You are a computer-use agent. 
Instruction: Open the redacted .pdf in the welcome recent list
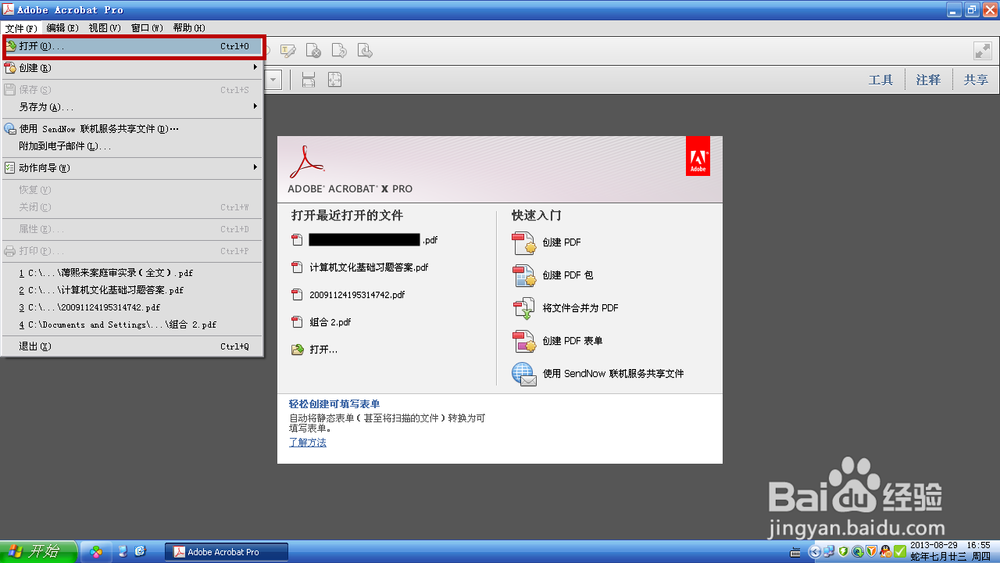373,240
